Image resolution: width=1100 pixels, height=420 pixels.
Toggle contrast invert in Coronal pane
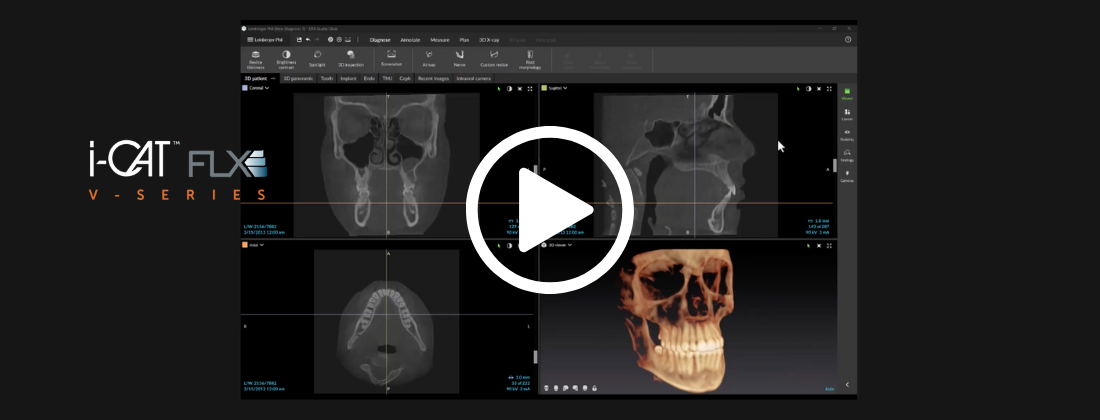[509, 88]
